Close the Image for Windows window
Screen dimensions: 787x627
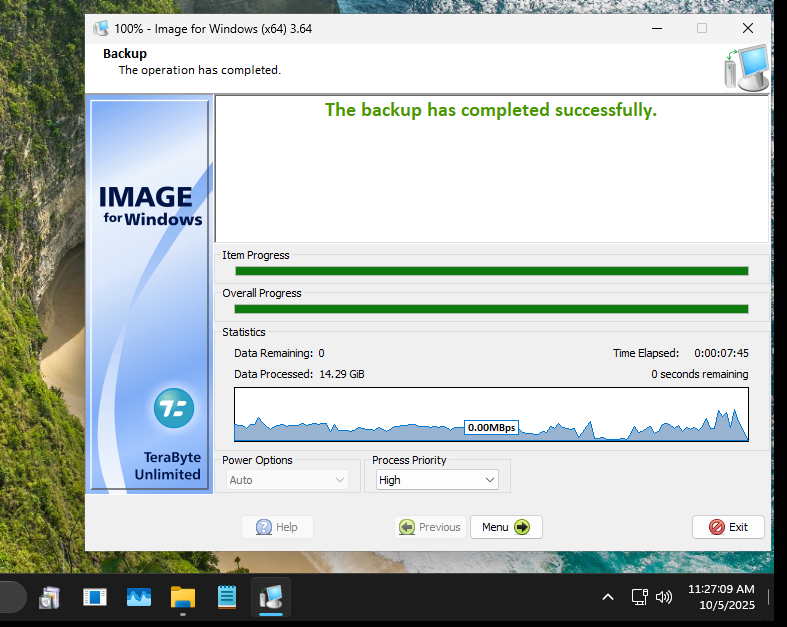click(x=748, y=28)
